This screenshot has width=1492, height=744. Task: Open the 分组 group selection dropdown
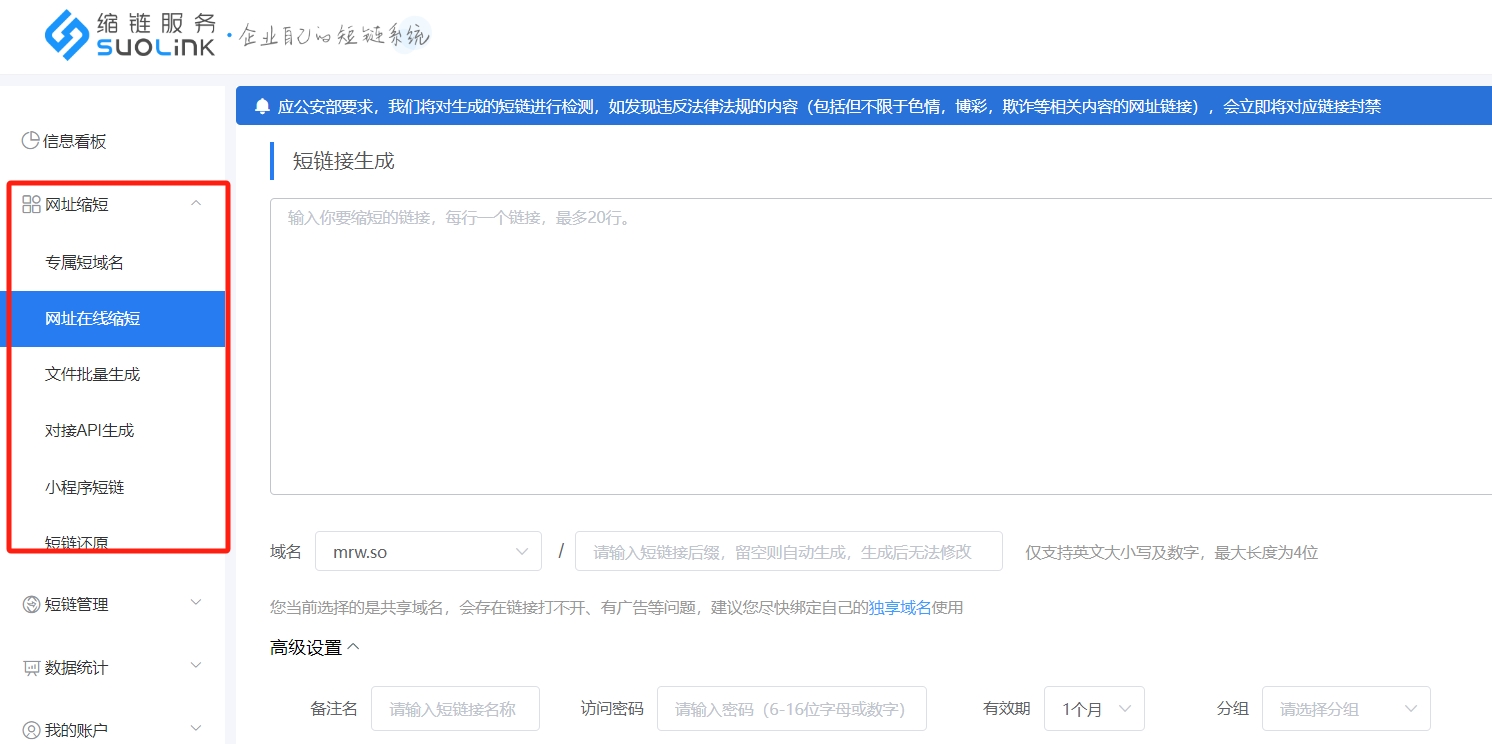click(x=1345, y=709)
